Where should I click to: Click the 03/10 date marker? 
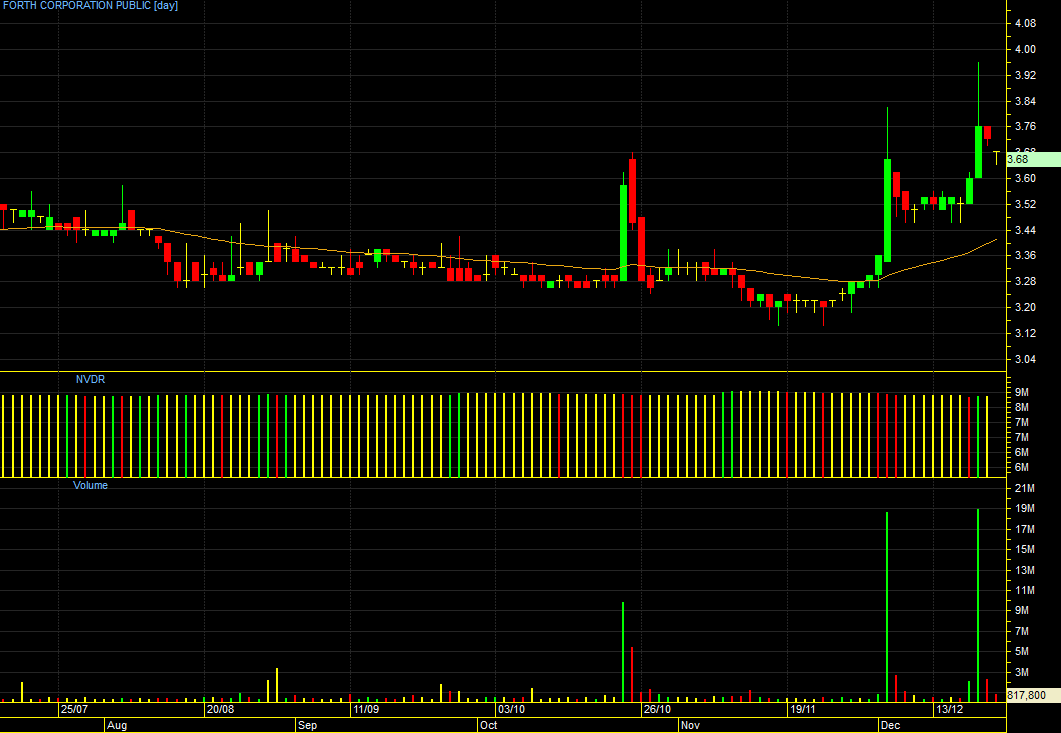(x=512, y=710)
